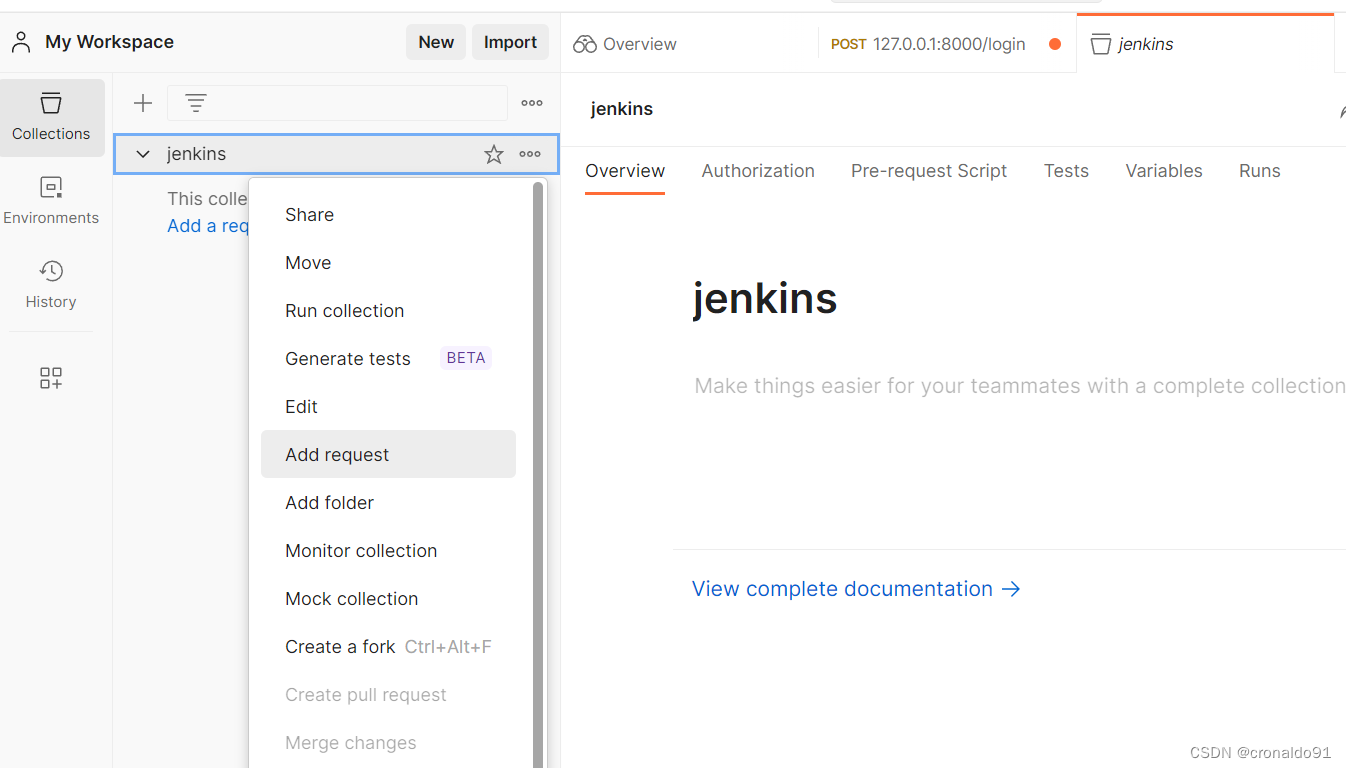Click the jenkins collection name heading

point(765,298)
